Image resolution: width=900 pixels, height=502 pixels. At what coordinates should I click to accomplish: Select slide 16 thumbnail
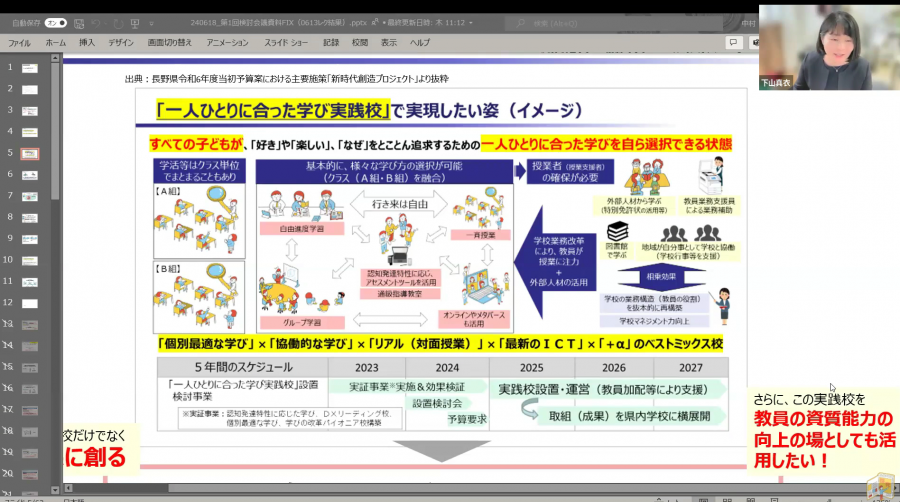click(30, 389)
